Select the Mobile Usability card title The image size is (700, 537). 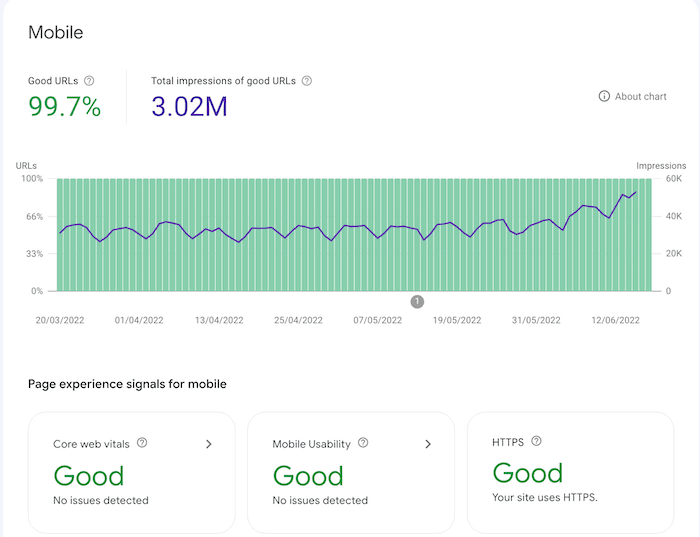(312, 443)
